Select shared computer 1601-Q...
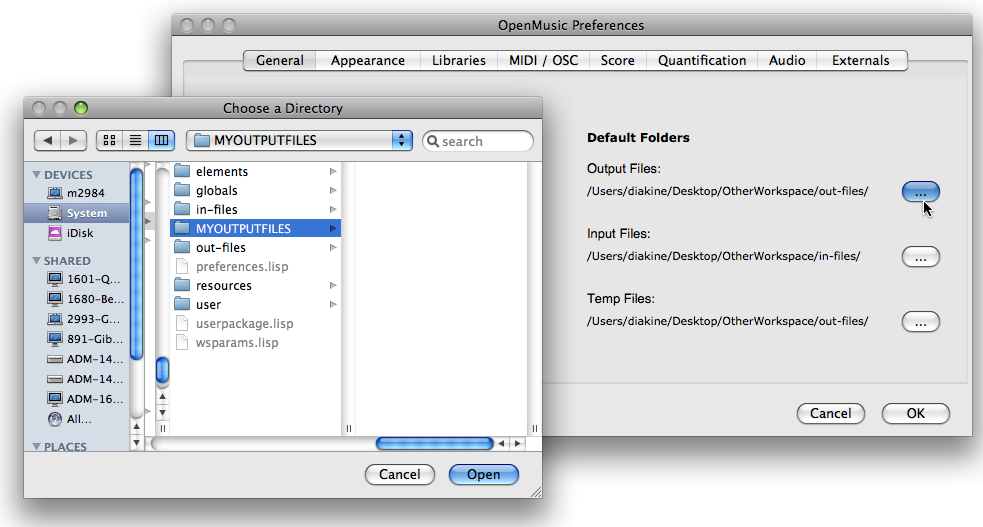Viewport: 983px width, 527px height. [x=85, y=279]
